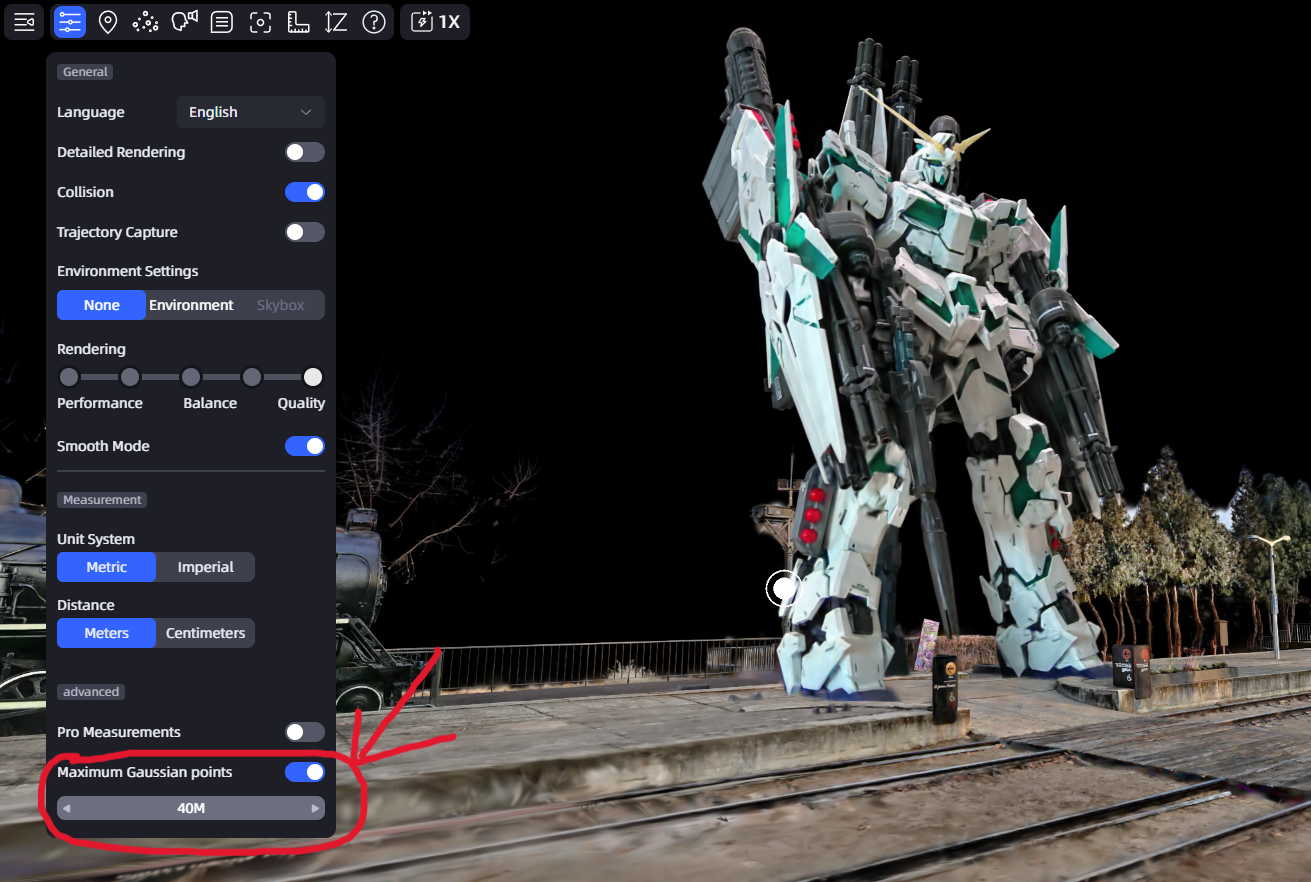
Task: Click the Z-axis height icon
Action: (336, 21)
